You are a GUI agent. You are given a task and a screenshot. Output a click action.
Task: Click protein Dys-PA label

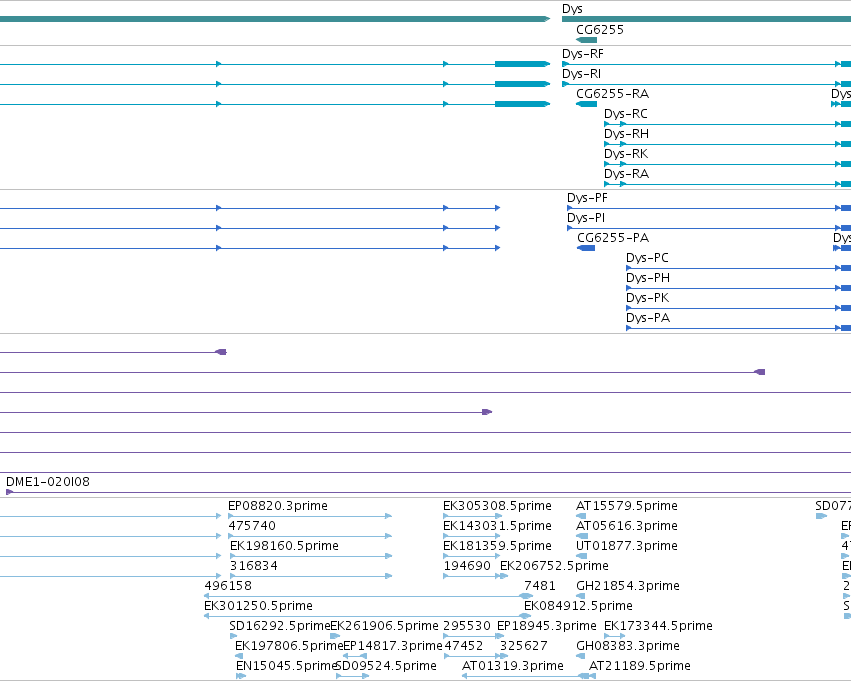pos(648,319)
